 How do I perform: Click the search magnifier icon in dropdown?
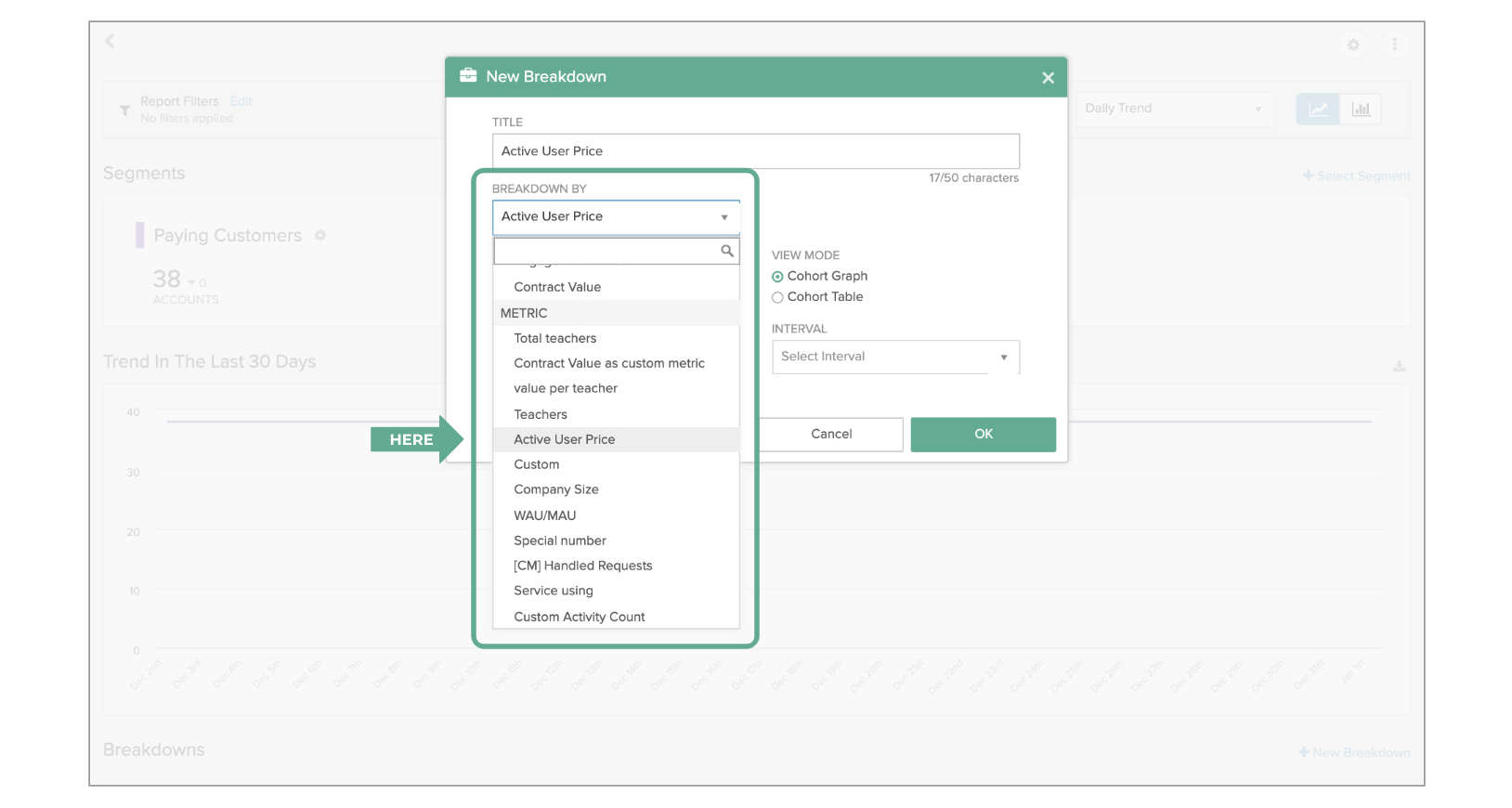(727, 251)
